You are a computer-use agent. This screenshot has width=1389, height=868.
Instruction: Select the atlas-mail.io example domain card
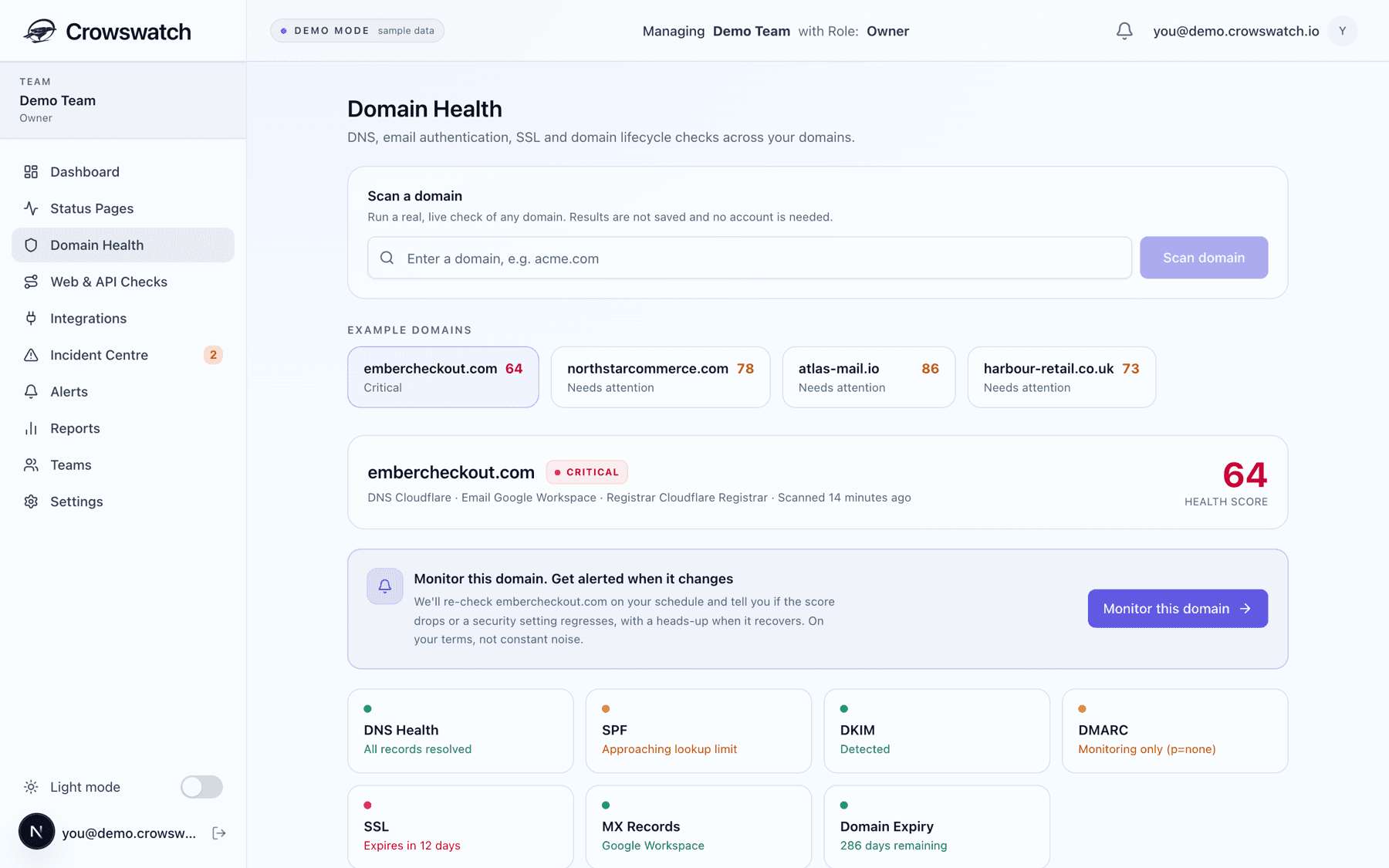(869, 377)
